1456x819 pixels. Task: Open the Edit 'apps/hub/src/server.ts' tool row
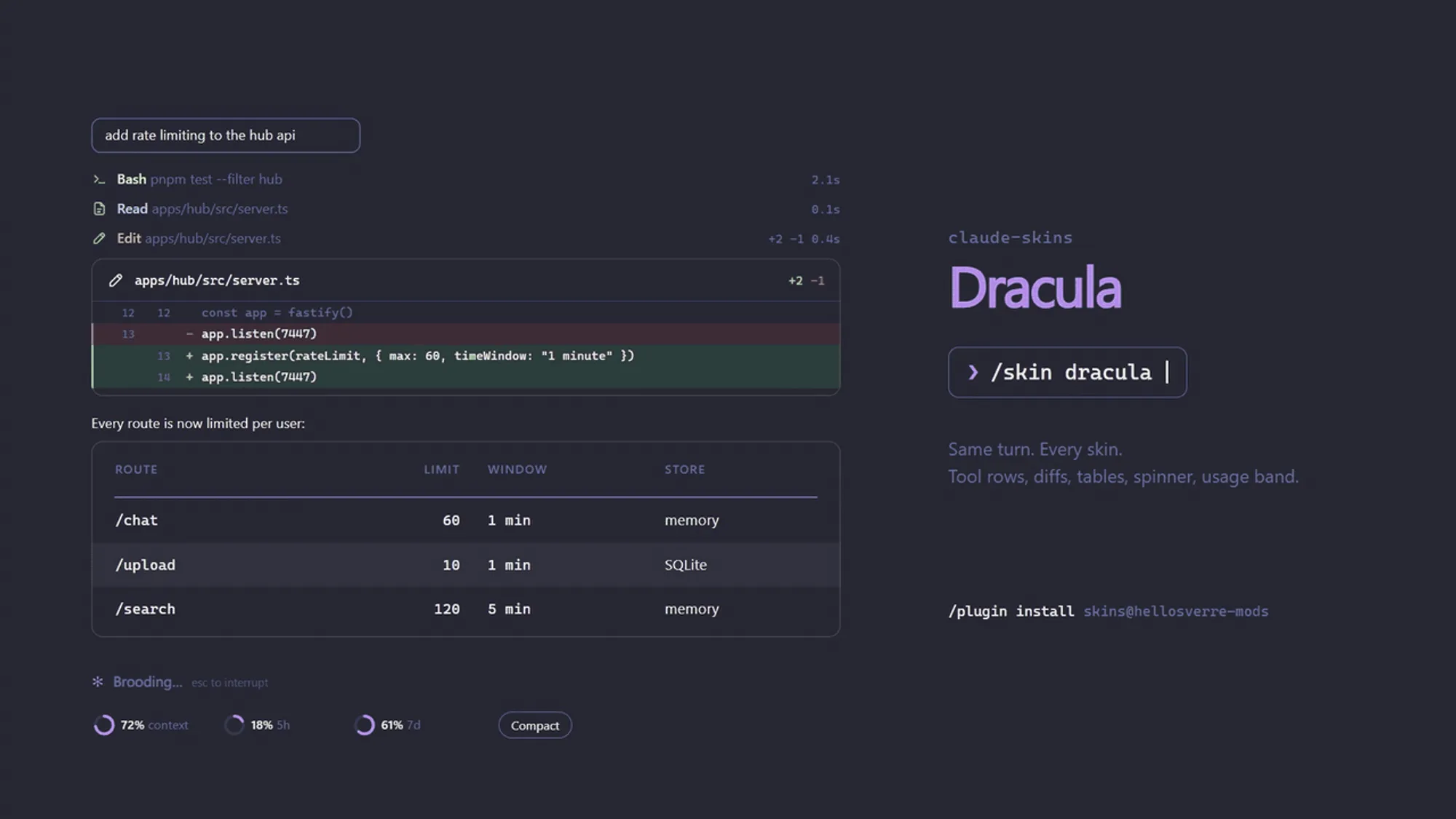466,238
